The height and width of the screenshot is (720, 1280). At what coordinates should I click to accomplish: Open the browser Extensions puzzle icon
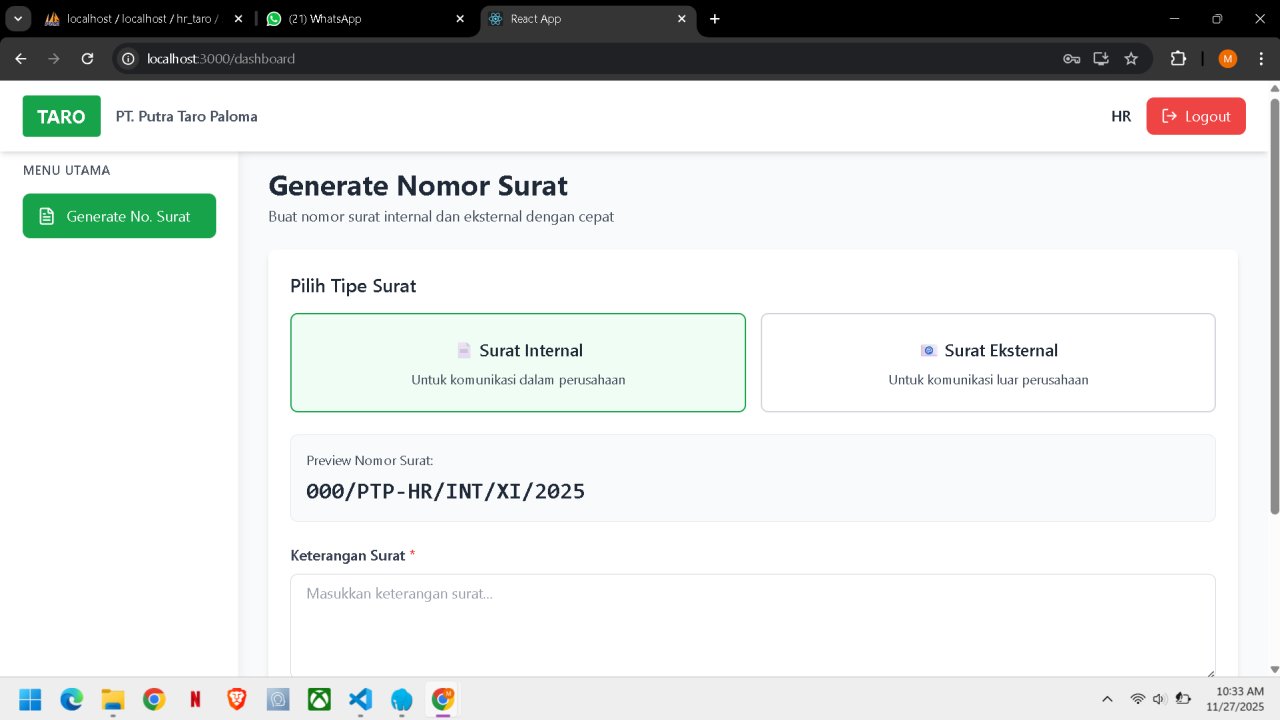1178,59
